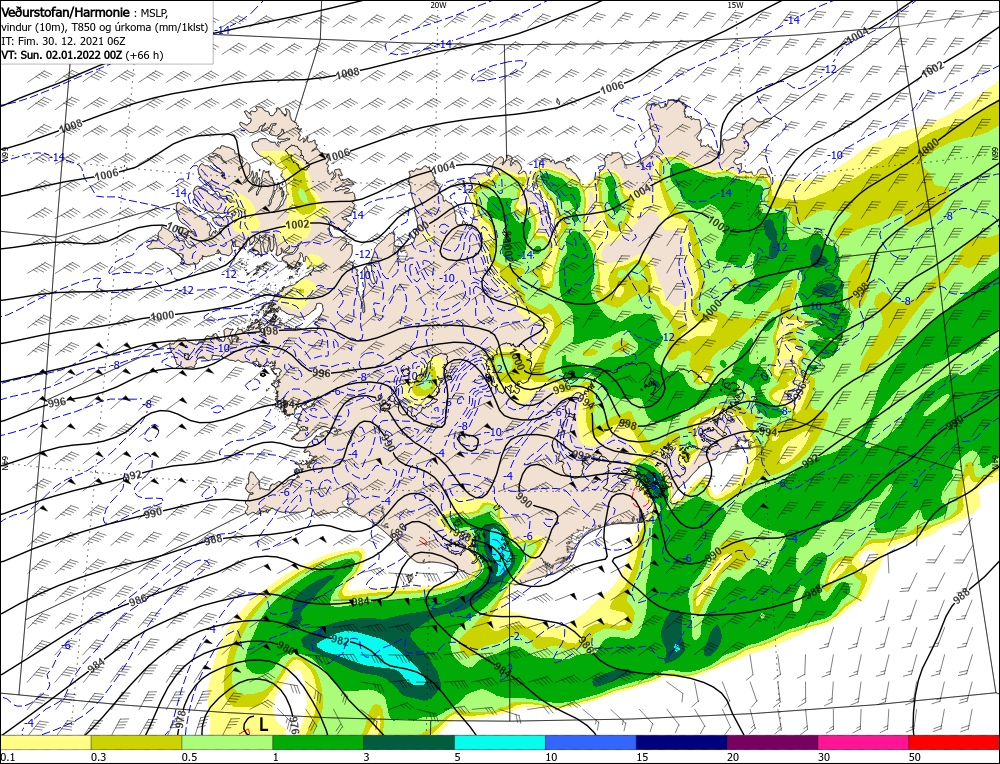
Task: Click the legend value '50'
Action: [915, 756]
